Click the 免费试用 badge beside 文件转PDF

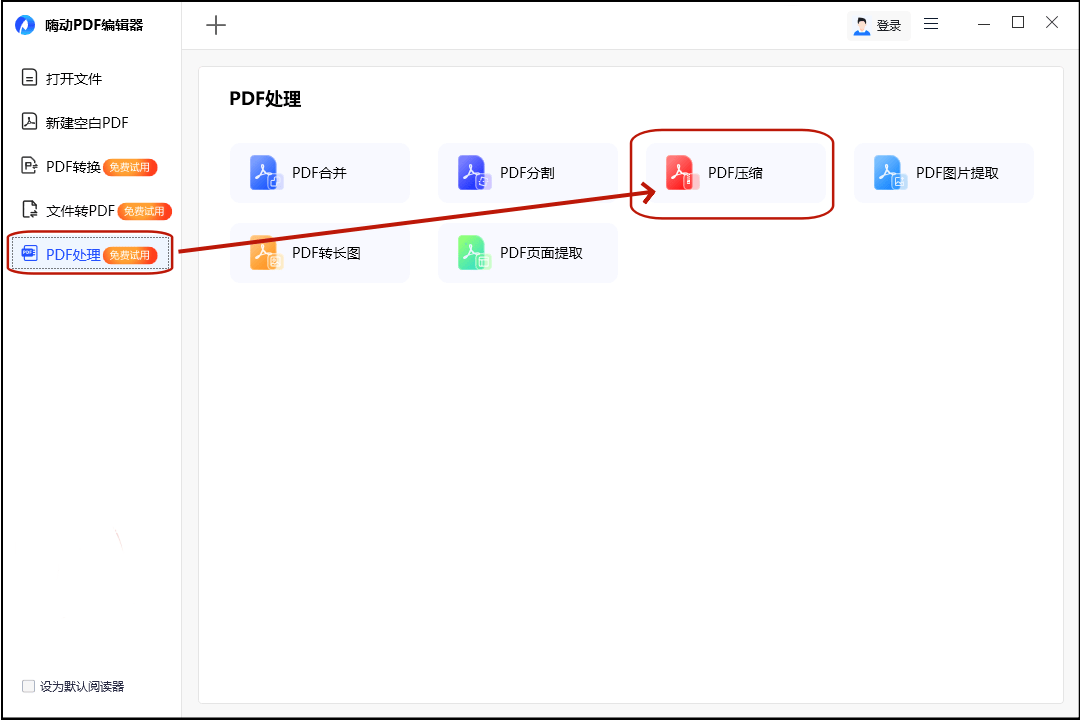[x=145, y=210]
